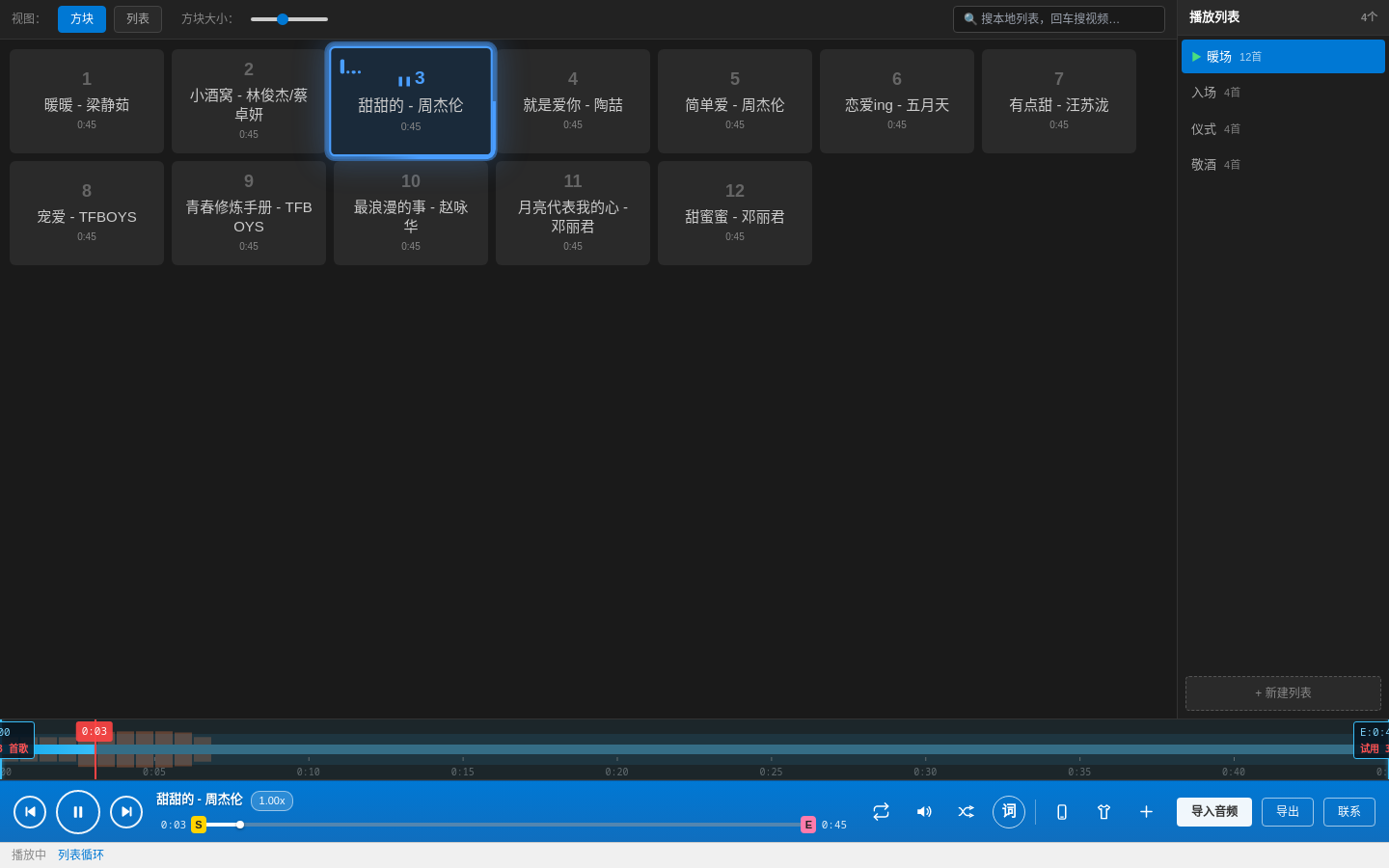Select playing card 甜甜的 - 周杰伦
The width and height of the screenshot is (1389, 868).
tap(411, 101)
